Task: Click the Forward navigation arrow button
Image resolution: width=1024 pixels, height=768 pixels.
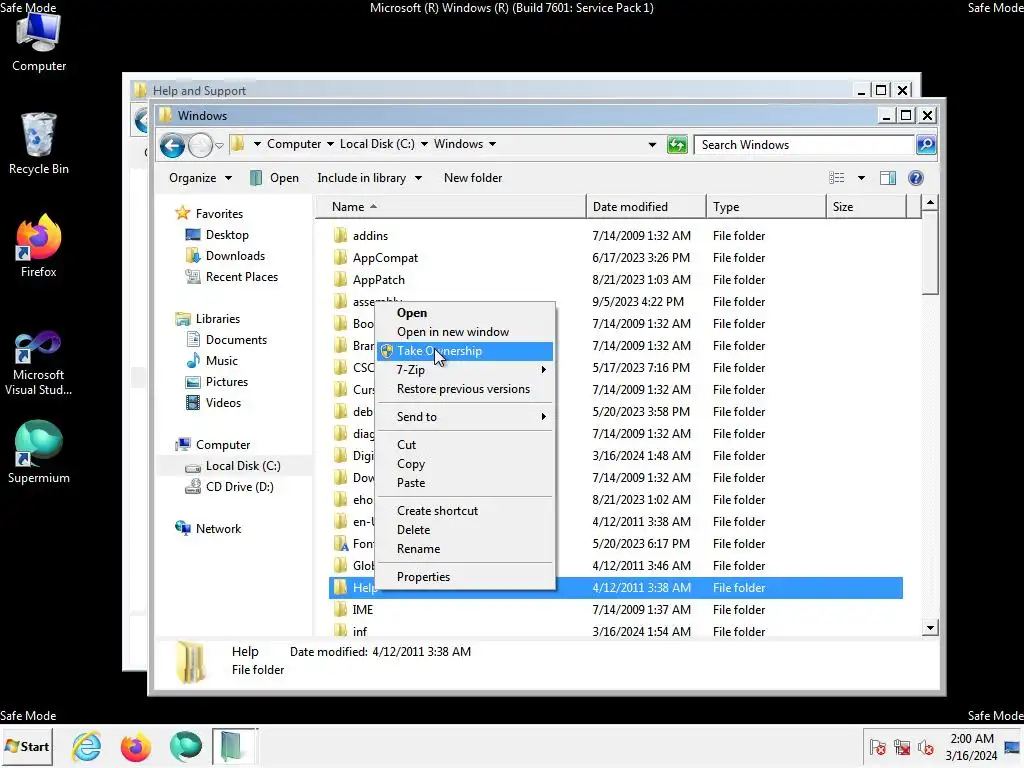Action: 200,145
